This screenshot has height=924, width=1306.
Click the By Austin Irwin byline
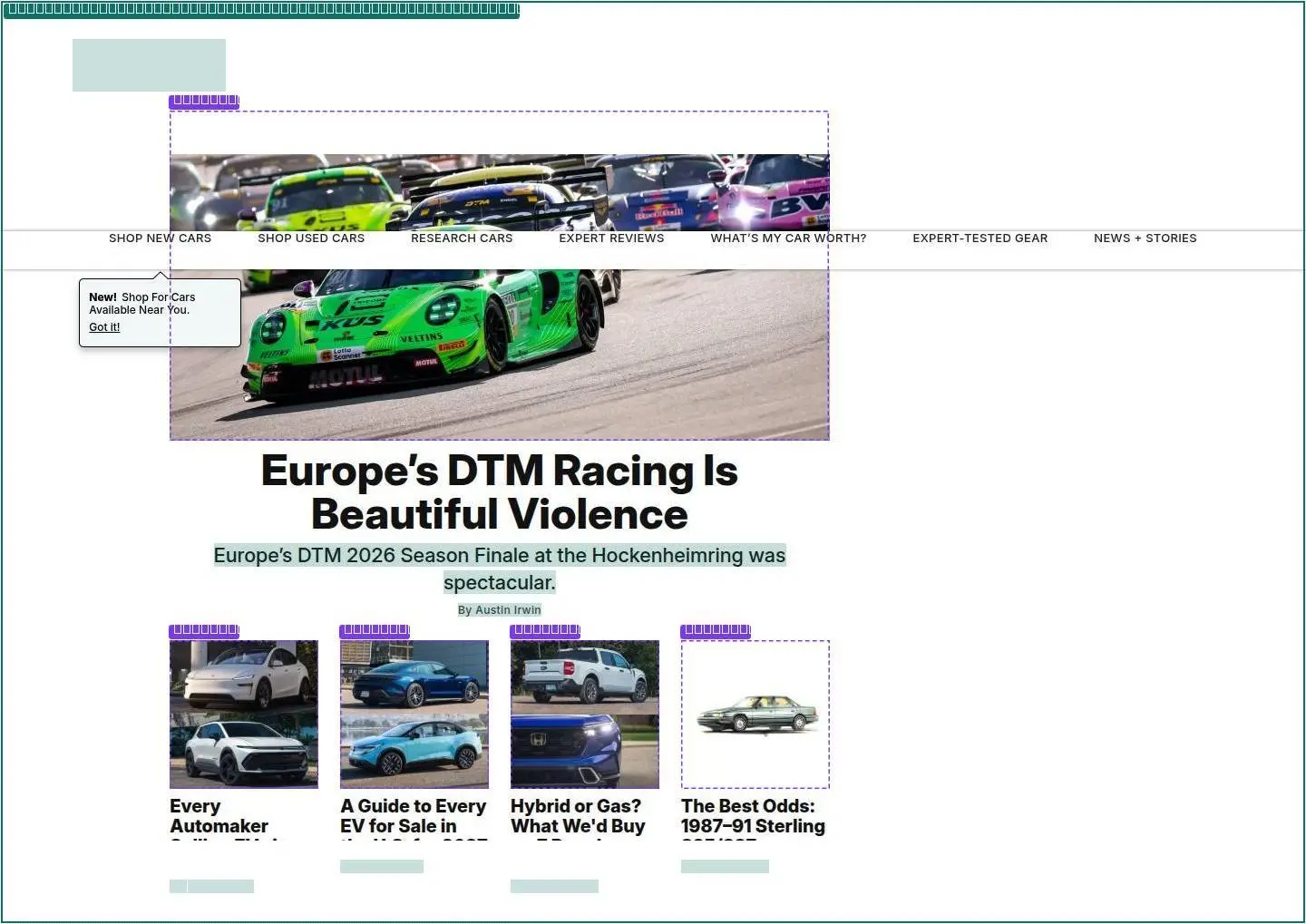(x=500, y=610)
